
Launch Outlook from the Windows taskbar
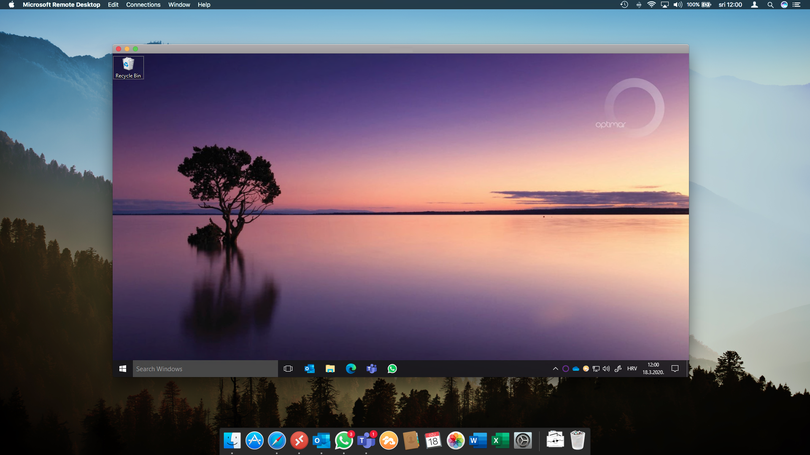[x=309, y=369]
